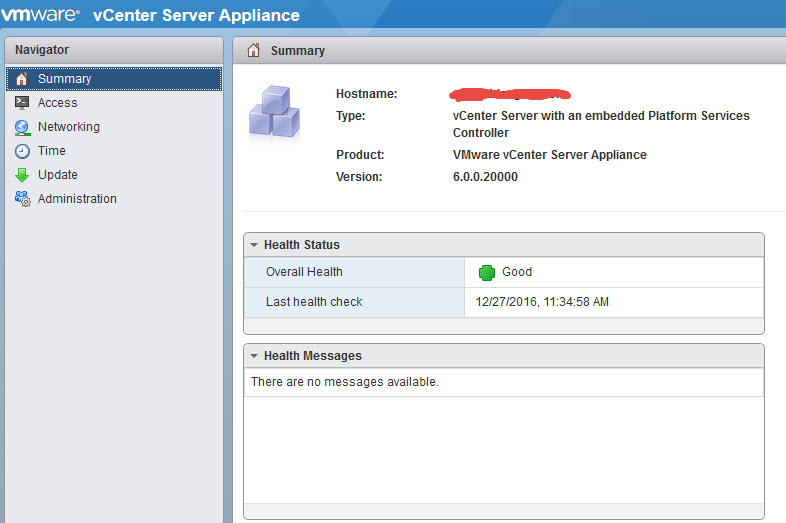This screenshot has width=786, height=523.
Task: Click the version number 6.0.0.20000
Action: (485, 177)
